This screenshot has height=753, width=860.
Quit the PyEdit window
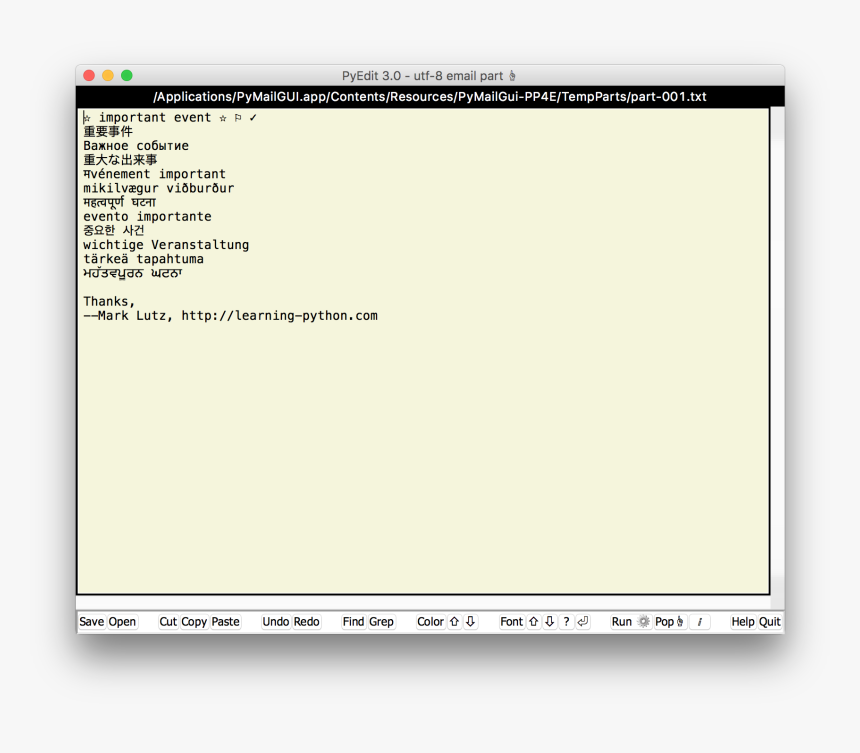[x=770, y=621]
